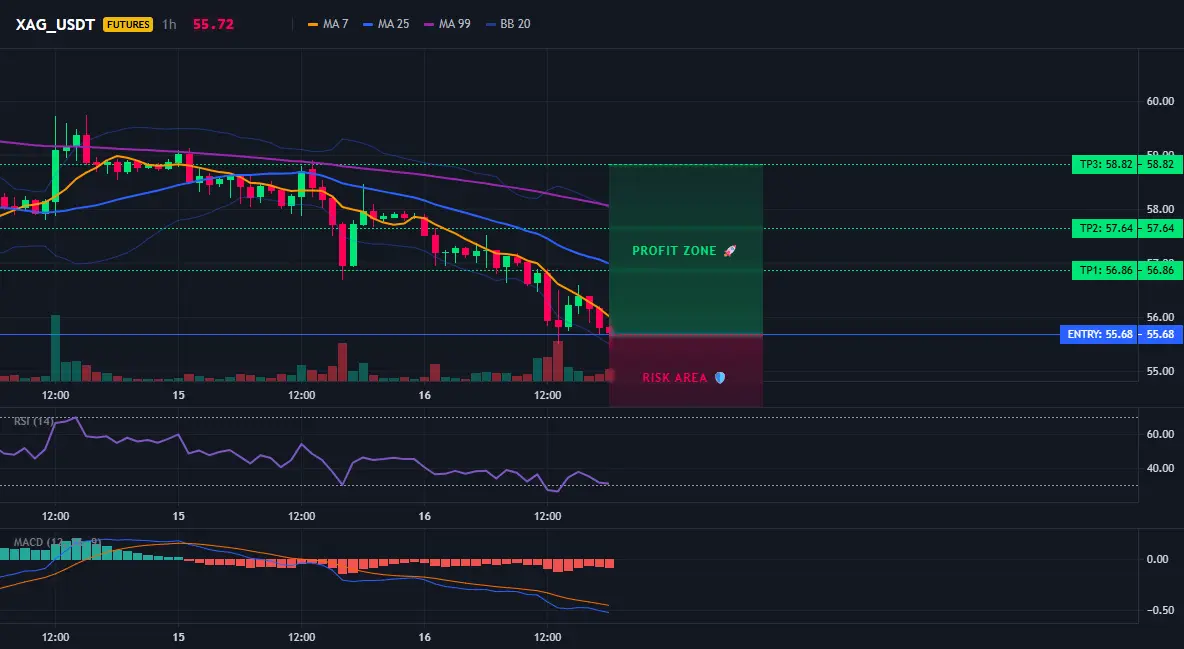Click the MACD axis 0.00 label
This screenshot has height=649, width=1184.
(1158, 560)
